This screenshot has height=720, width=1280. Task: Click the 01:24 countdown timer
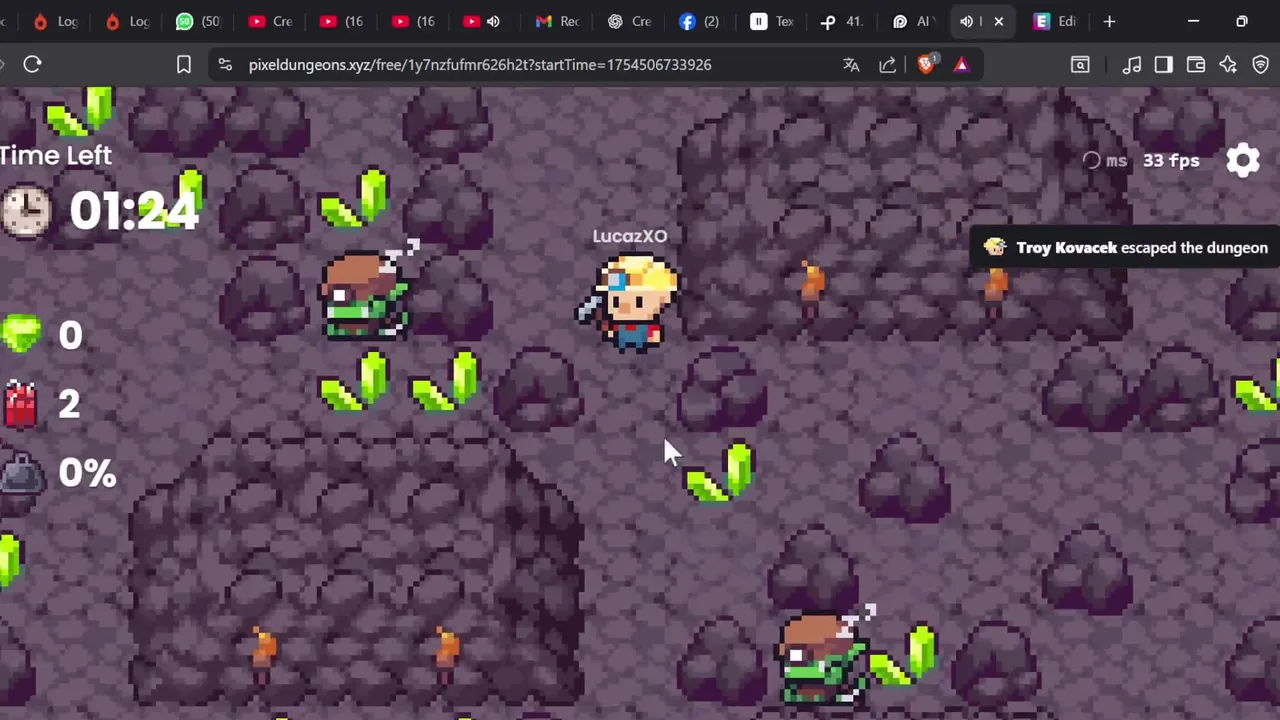134,211
